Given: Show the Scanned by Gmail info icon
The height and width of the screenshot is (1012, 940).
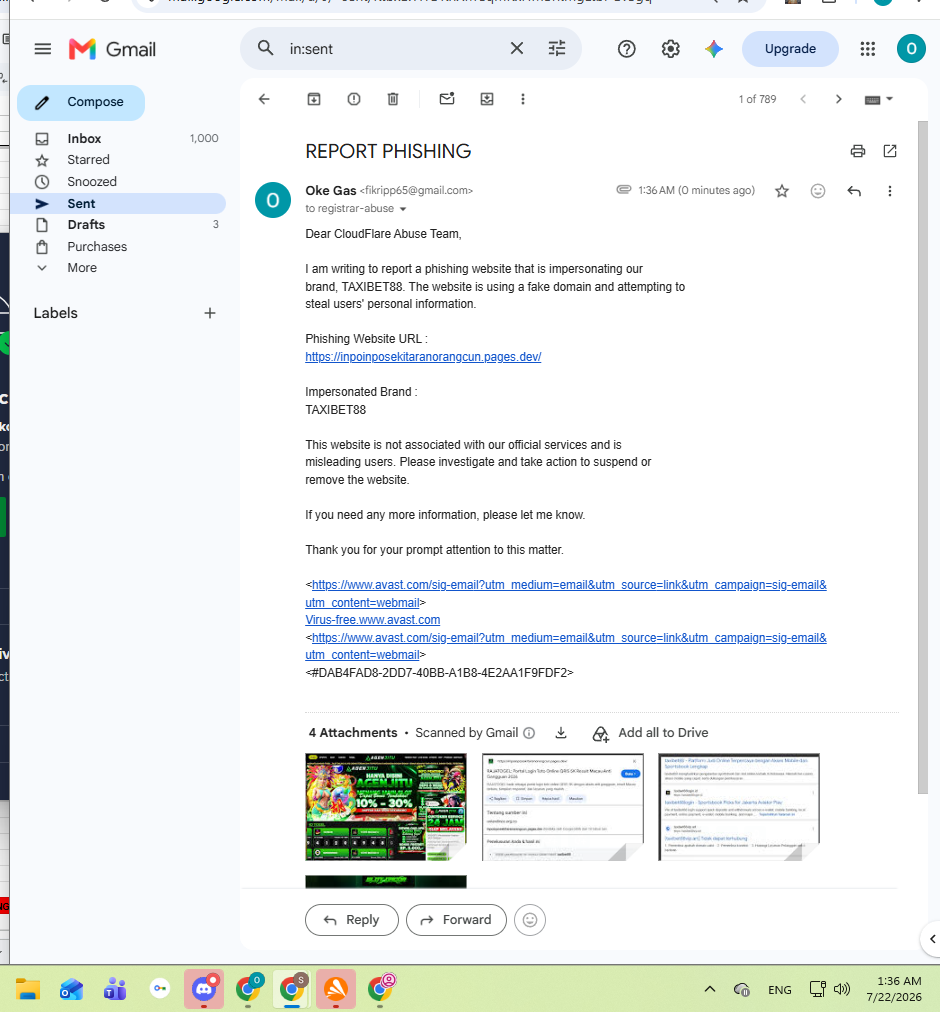Looking at the screenshot, I should click(529, 733).
